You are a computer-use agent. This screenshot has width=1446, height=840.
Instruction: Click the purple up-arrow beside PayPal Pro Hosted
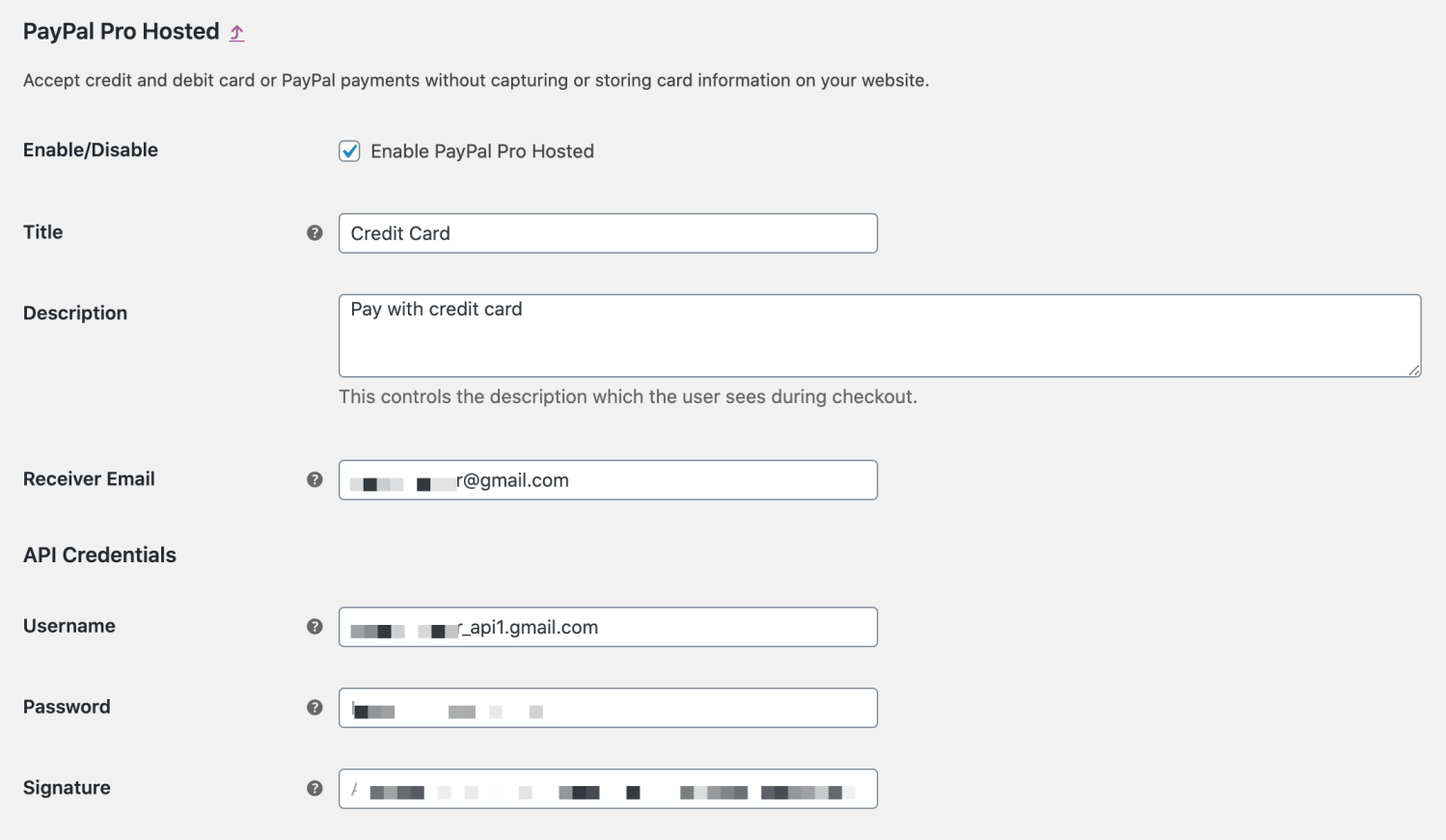[235, 31]
